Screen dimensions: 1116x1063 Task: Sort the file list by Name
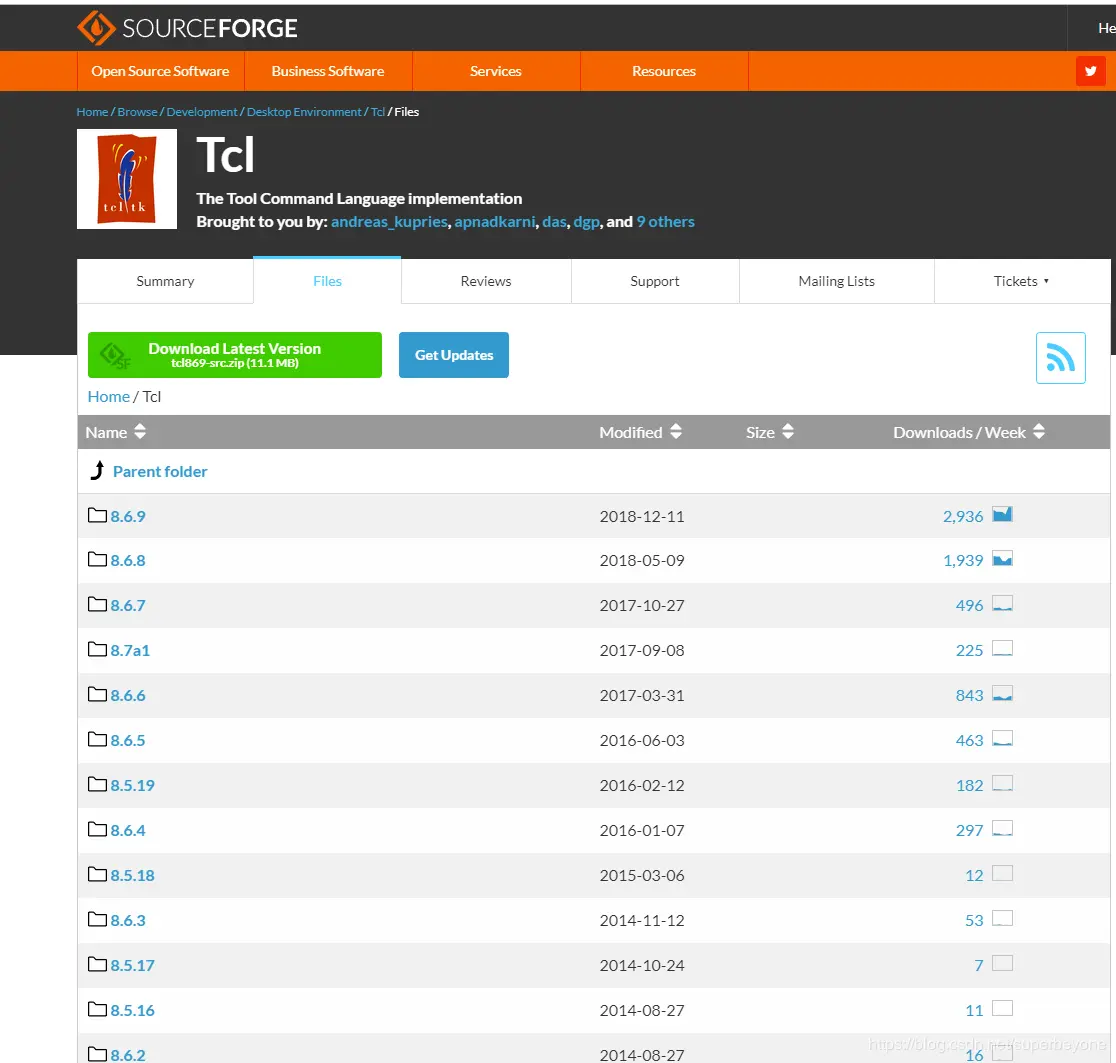(x=115, y=432)
